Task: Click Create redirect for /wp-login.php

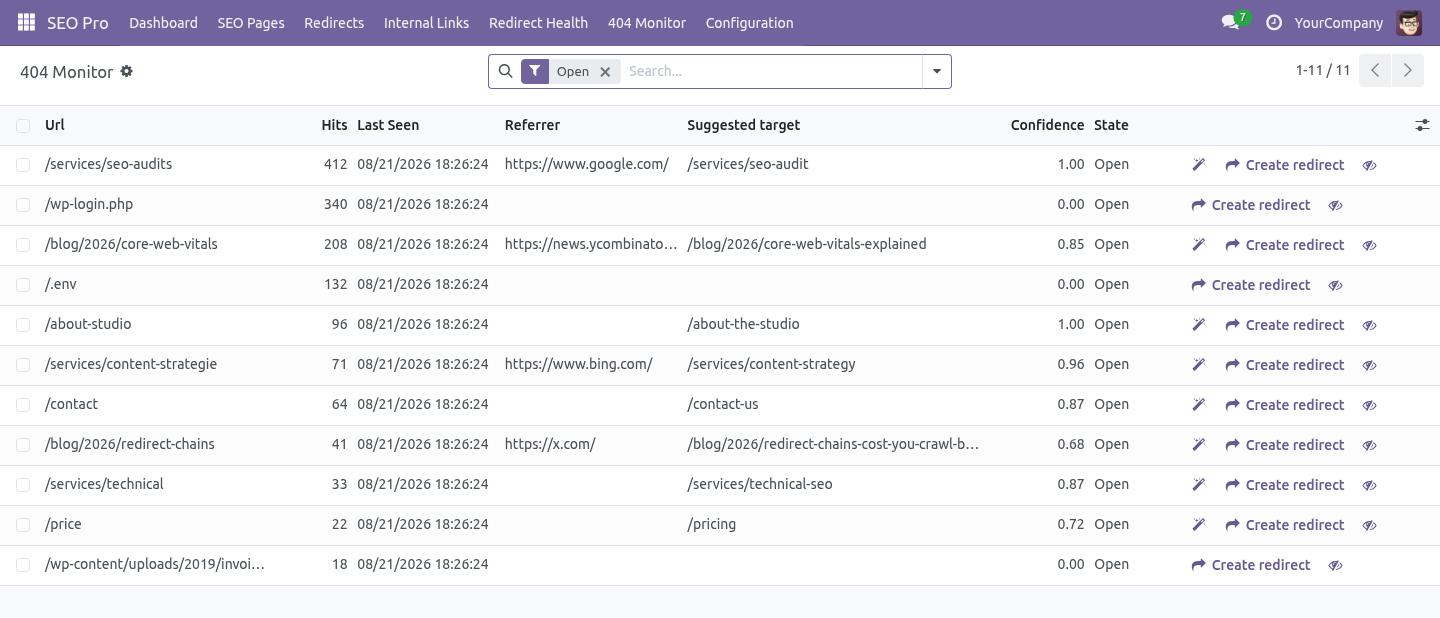Action: (1251, 205)
